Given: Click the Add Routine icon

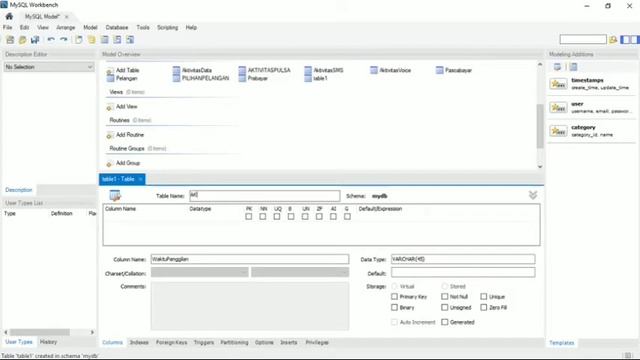Looking at the screenshot, I should tap(109, 136).
